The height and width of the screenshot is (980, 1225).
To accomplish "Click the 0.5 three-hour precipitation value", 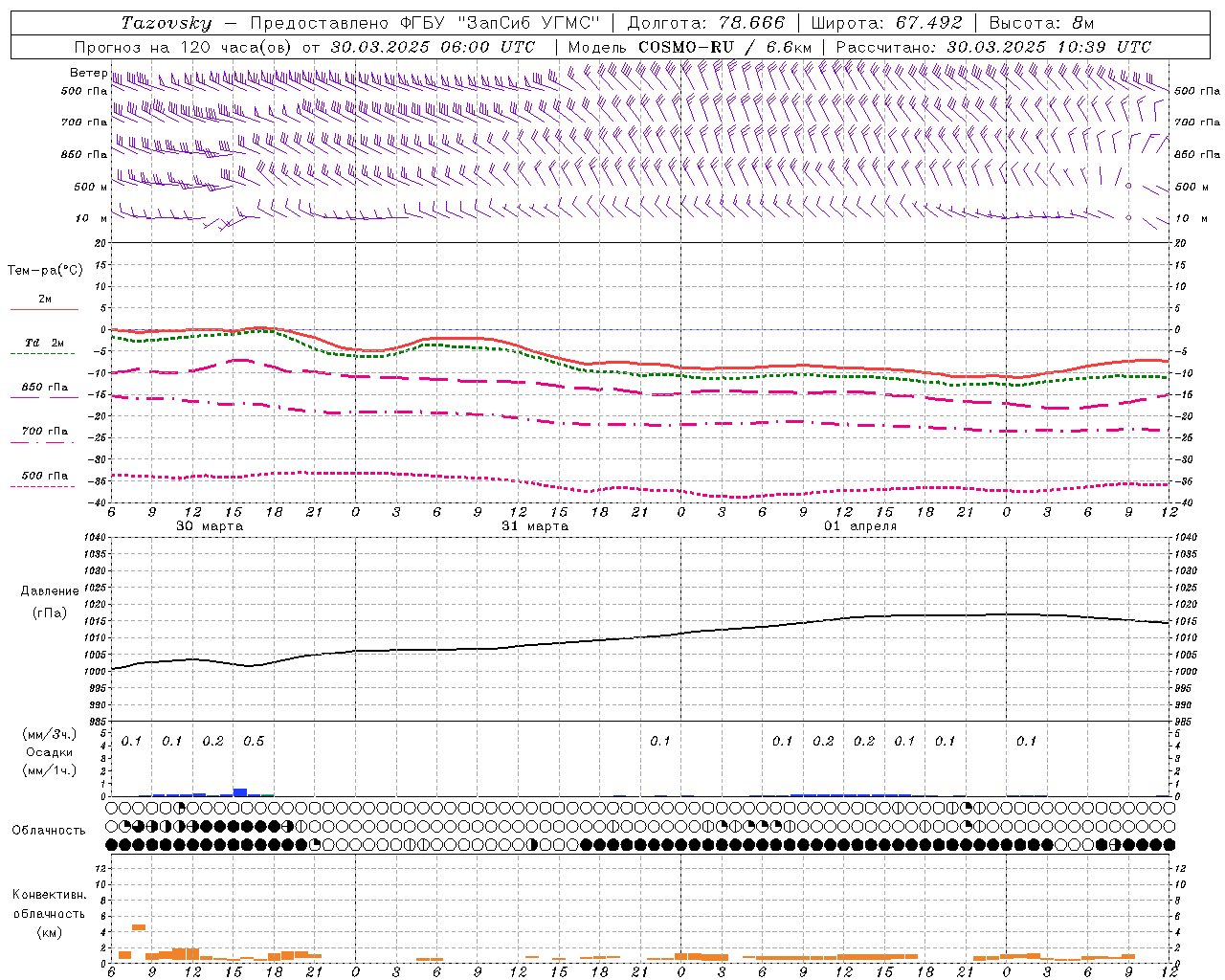I will [x=254, y=742].
